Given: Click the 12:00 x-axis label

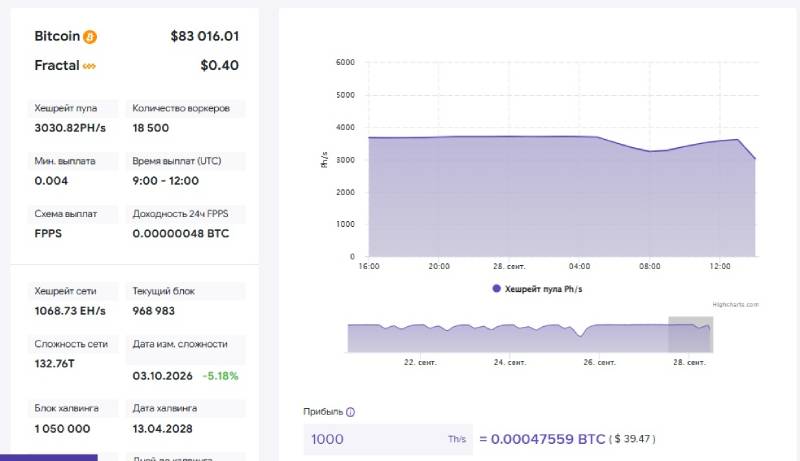Looking at the screenshot, I should [x=719, y=266].
